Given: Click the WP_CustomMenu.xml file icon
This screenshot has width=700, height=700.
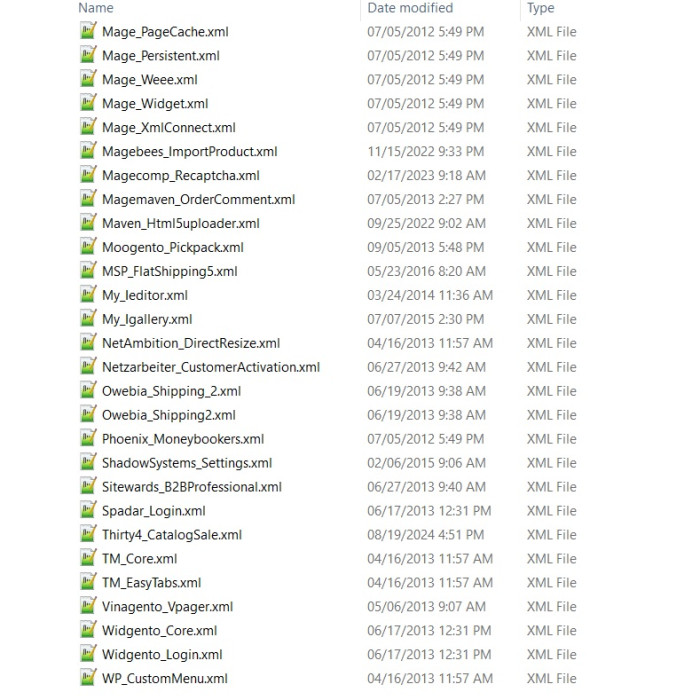Looking at the screenshot, I should coord(88,678).
